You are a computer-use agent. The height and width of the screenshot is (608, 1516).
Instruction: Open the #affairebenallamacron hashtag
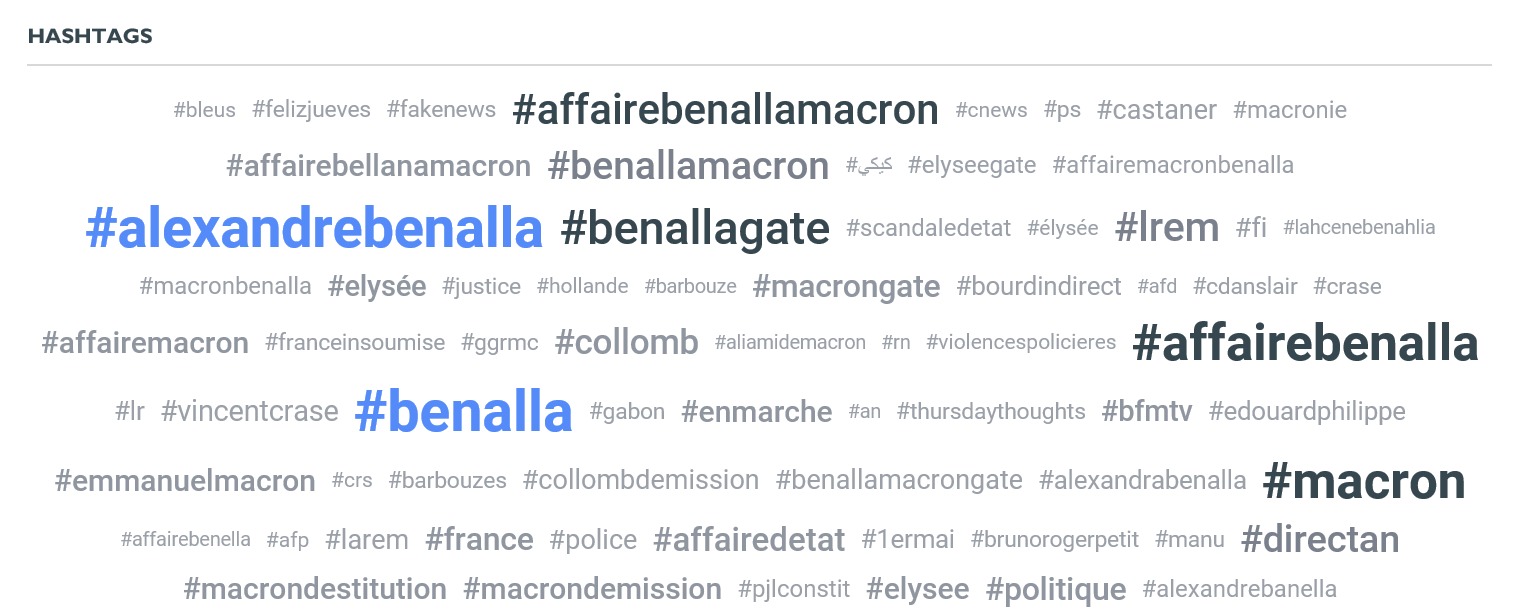click(x=726, y=110)
